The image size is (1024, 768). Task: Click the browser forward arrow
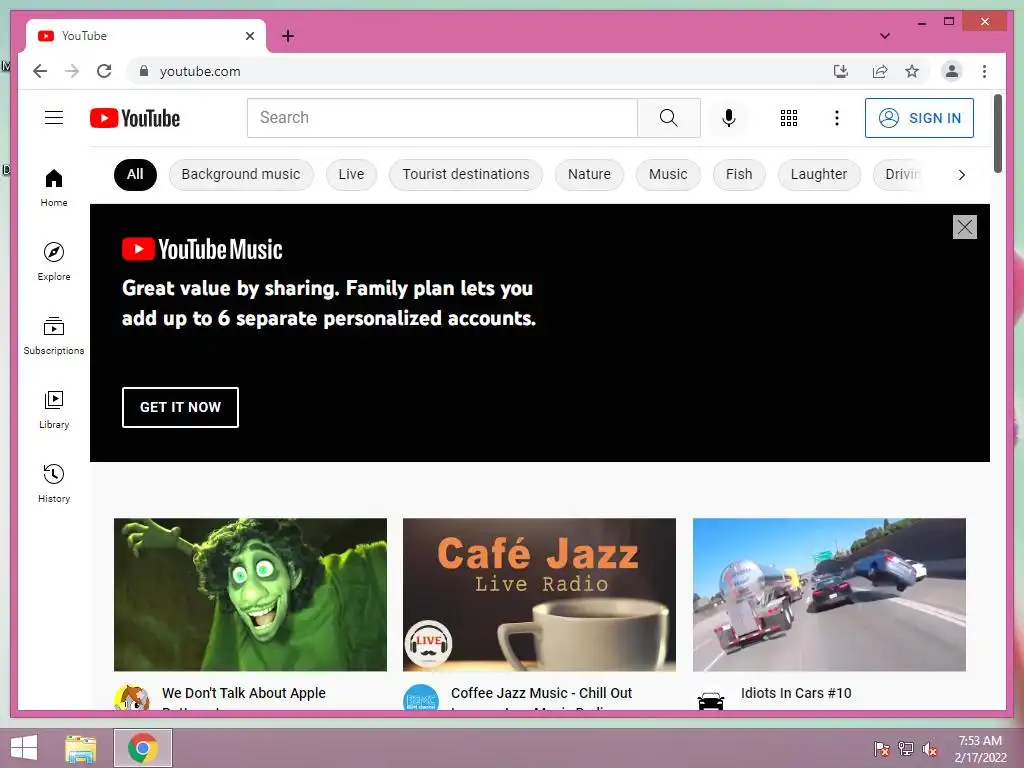[x=72, y=71]
